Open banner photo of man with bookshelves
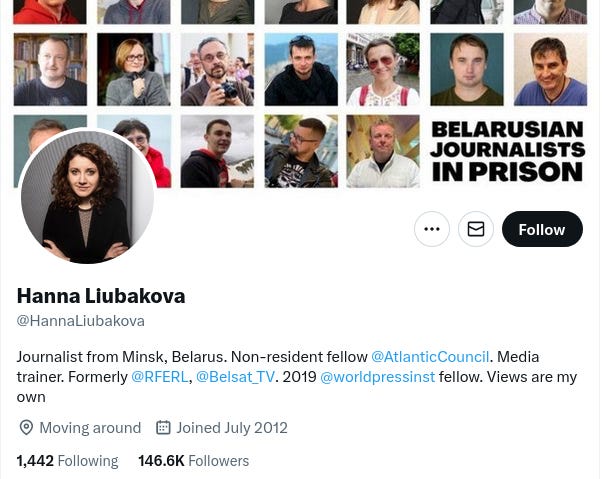Viewport: 602px width, 479px height. pos(50,69)
